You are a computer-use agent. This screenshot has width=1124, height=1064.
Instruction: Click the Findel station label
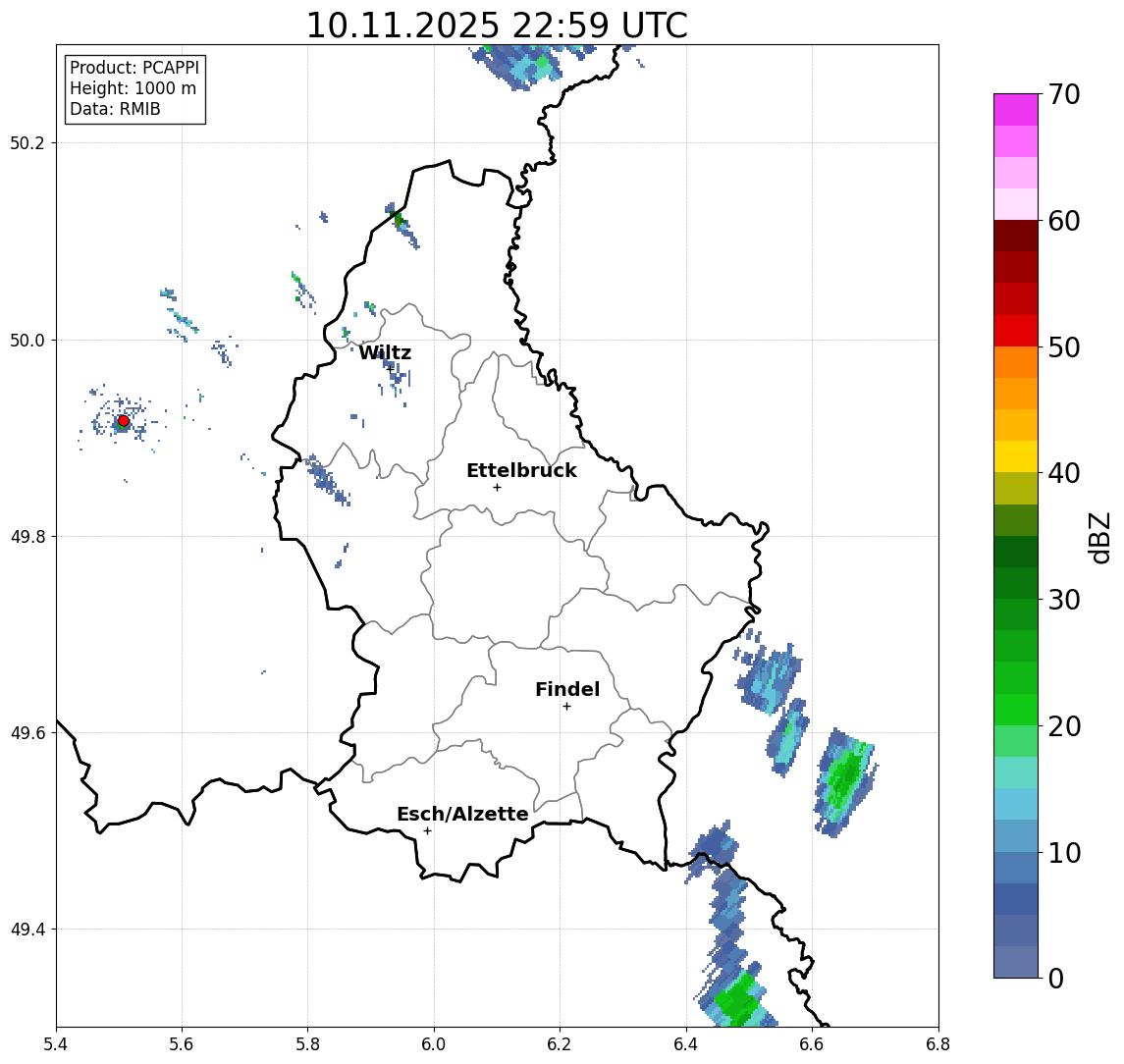pyautogui.click(x=567, y=689)
